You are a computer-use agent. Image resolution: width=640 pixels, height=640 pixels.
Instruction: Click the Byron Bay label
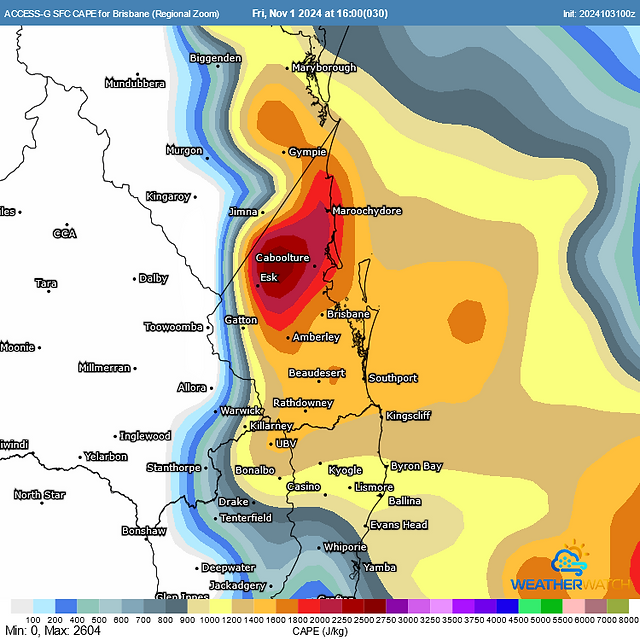[x=417, y=466]
